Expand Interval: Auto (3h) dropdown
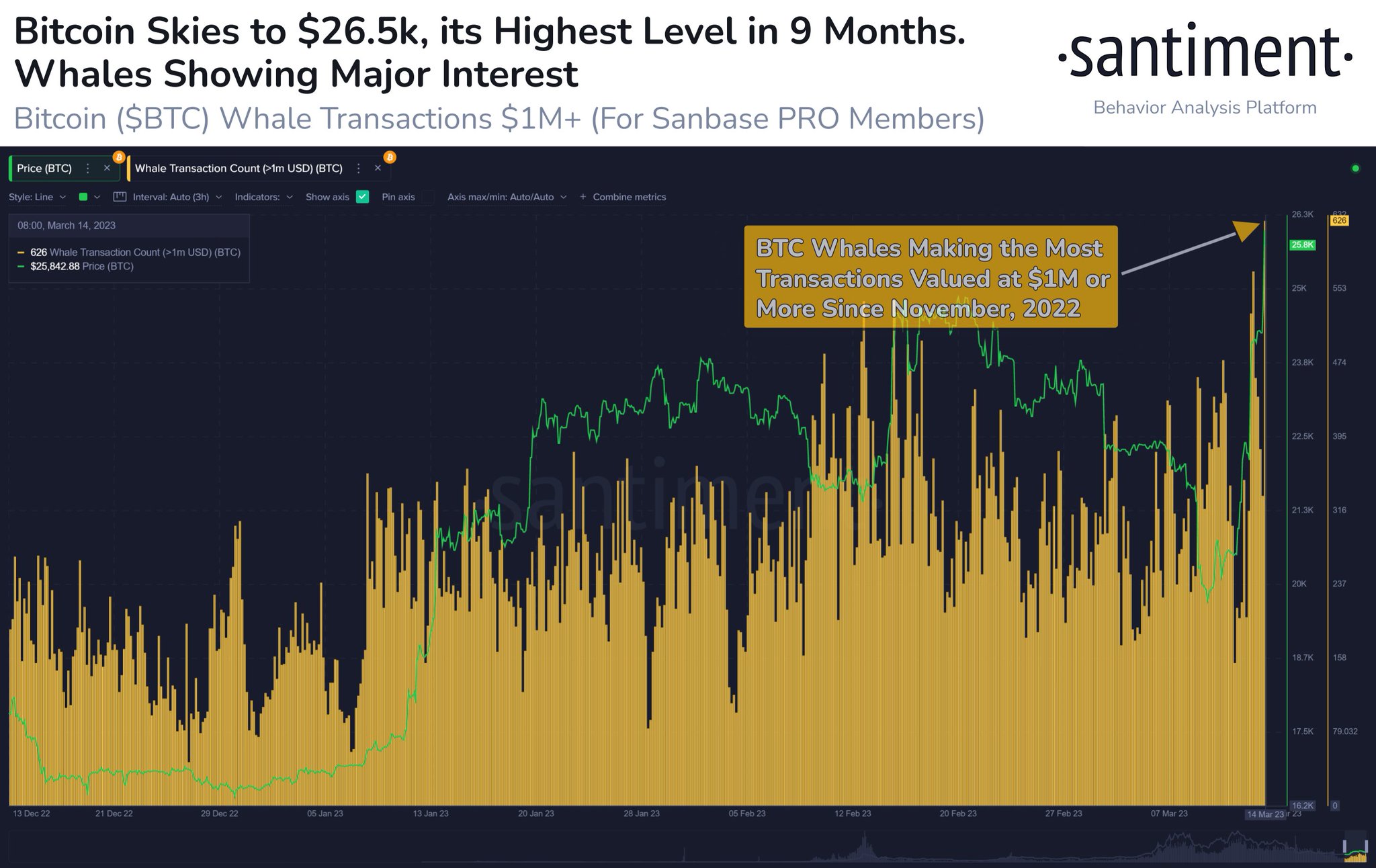This screenshot has height=868, width=1376. [x=177, y=197]
